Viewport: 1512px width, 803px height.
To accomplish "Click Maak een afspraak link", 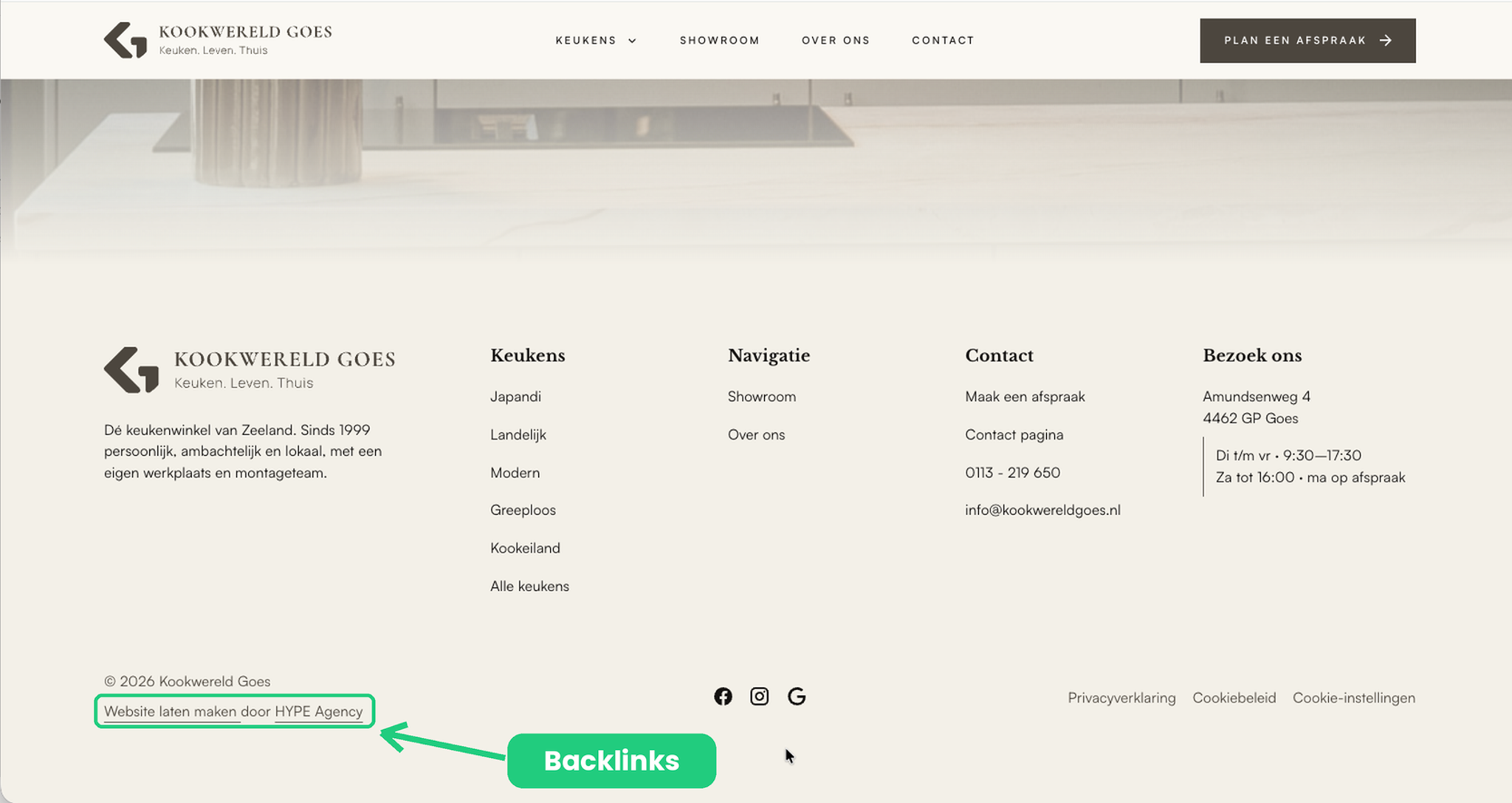I will click(x=1025, y=397).
